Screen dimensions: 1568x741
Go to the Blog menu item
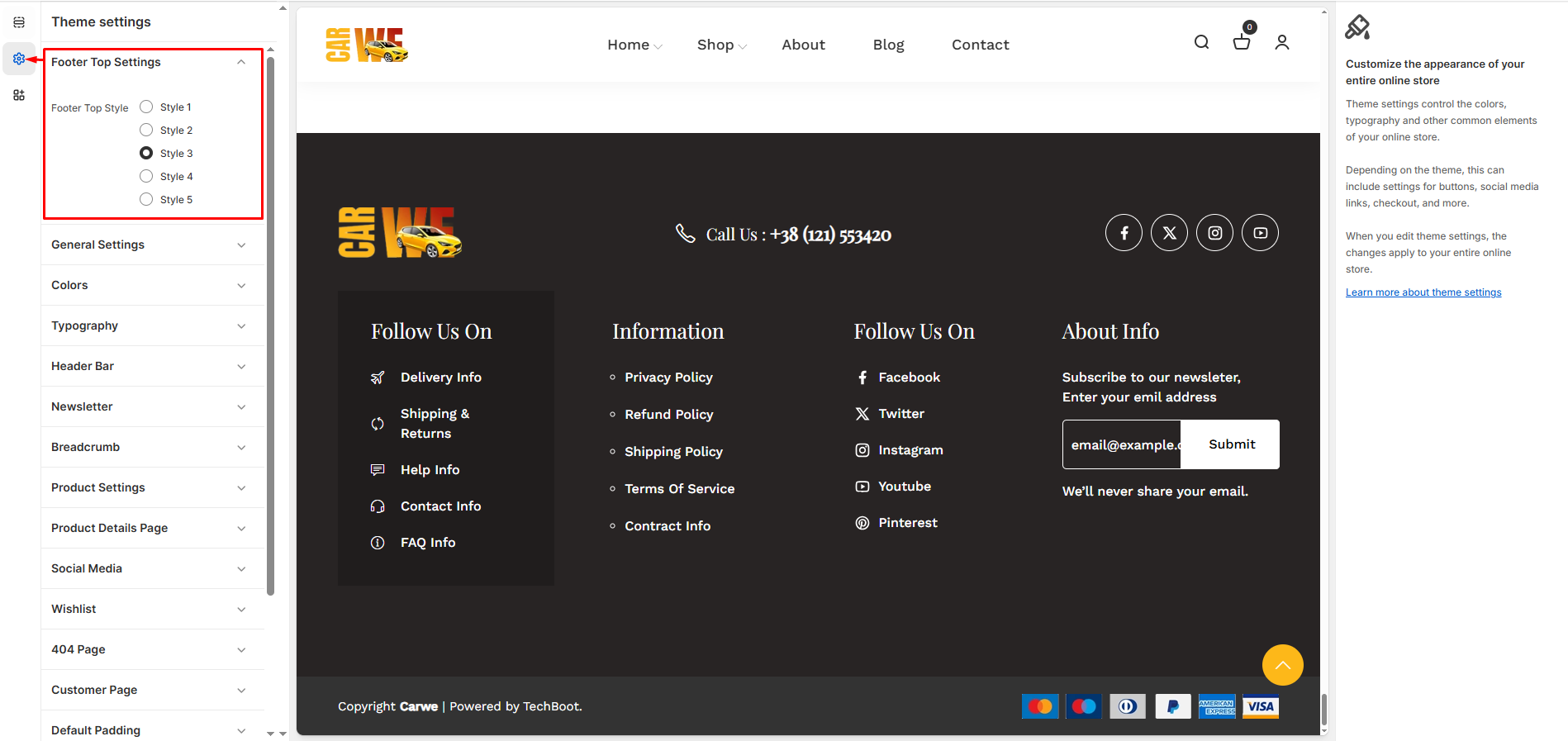click(888, 45)
